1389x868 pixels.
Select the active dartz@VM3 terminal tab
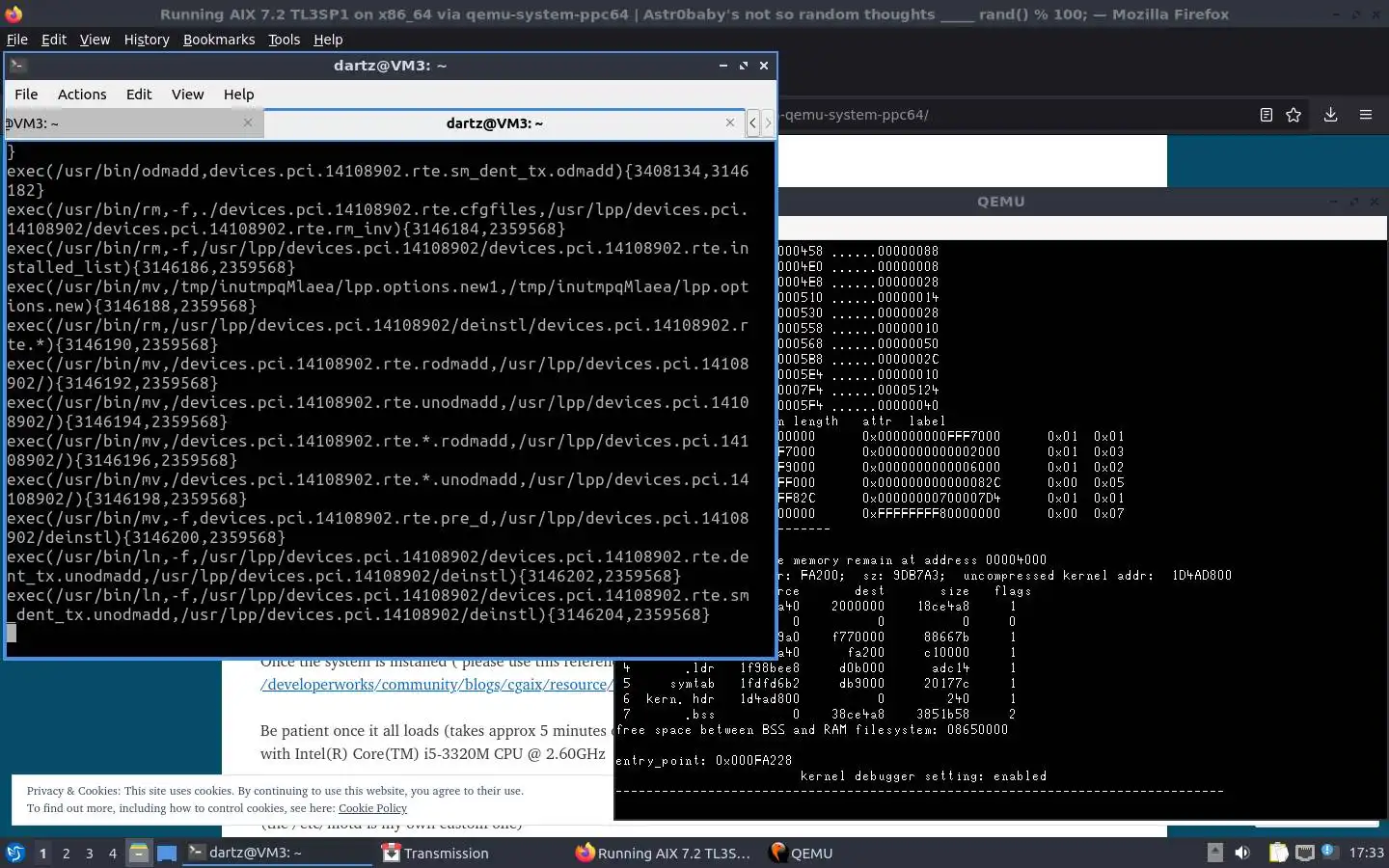(x=504, y=122)
